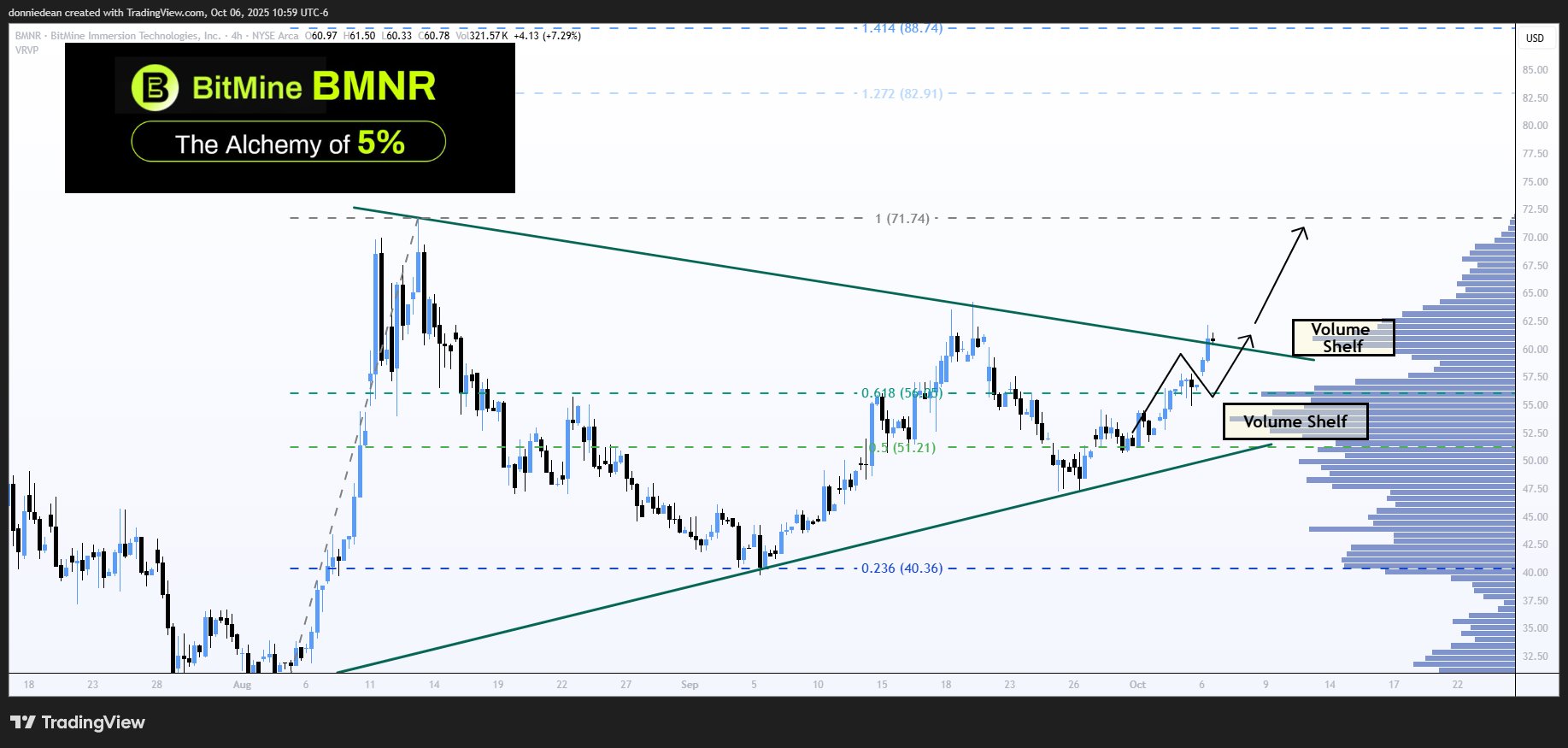Click the '15' date on the time axis
This screenshot has width=1568, height=748.
point(882,685)
